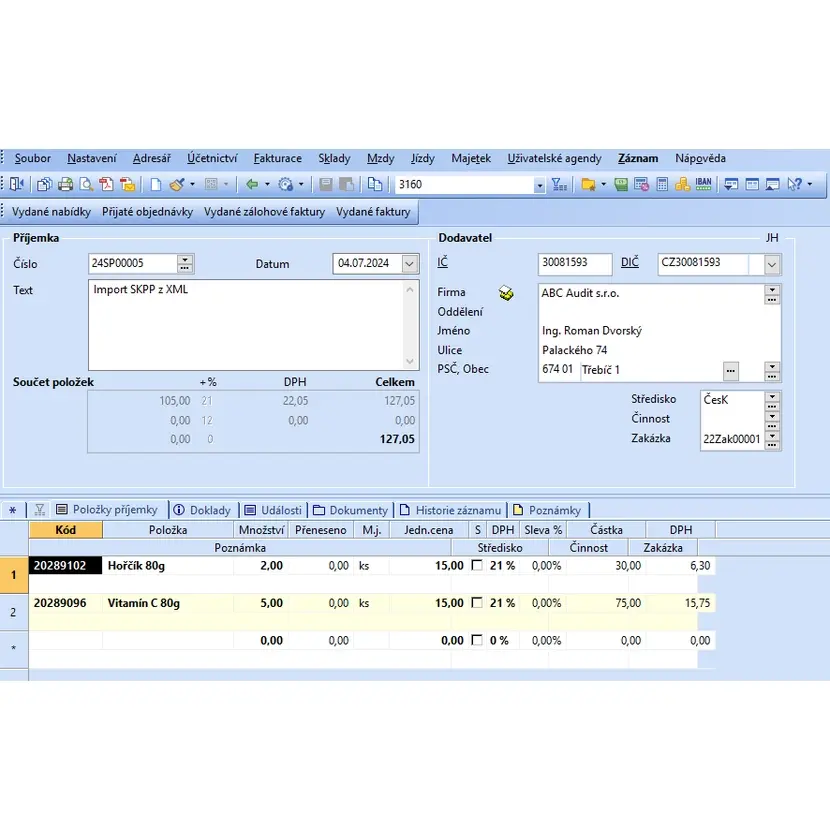Click the yellow company lookup icon beside Firma
The height and width of the screenshot is (830, 830).
pos(506,293)
